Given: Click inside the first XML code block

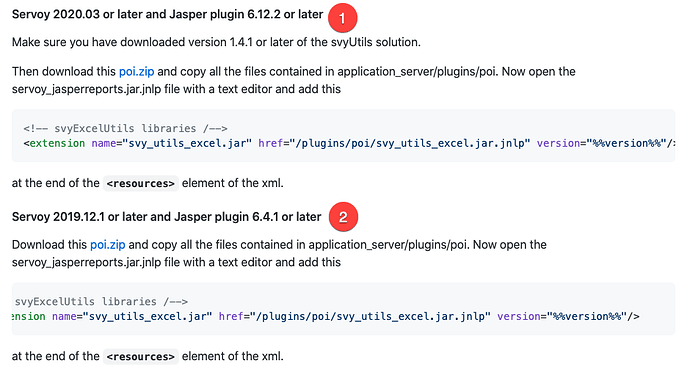Looking at the screenshot, I should 343,136.
